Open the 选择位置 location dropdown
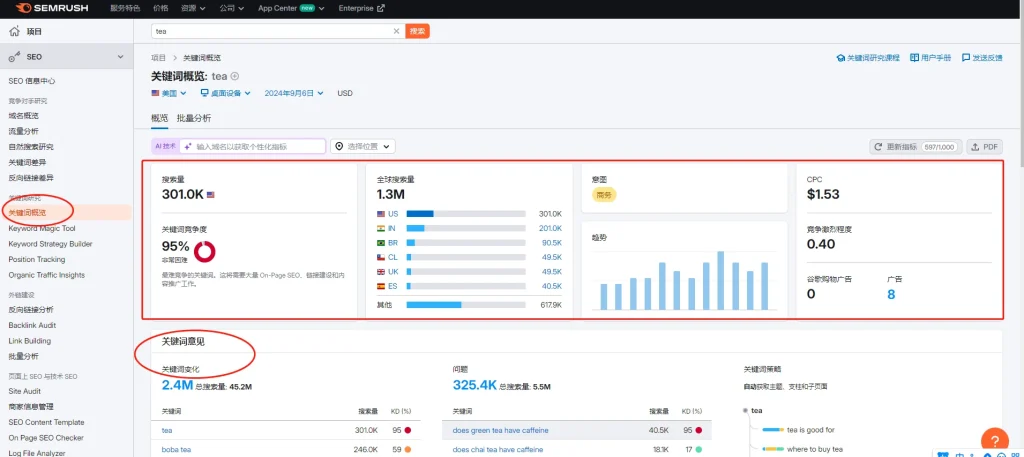The width and height of the screenshot is (1024, 457). point(363,146)
